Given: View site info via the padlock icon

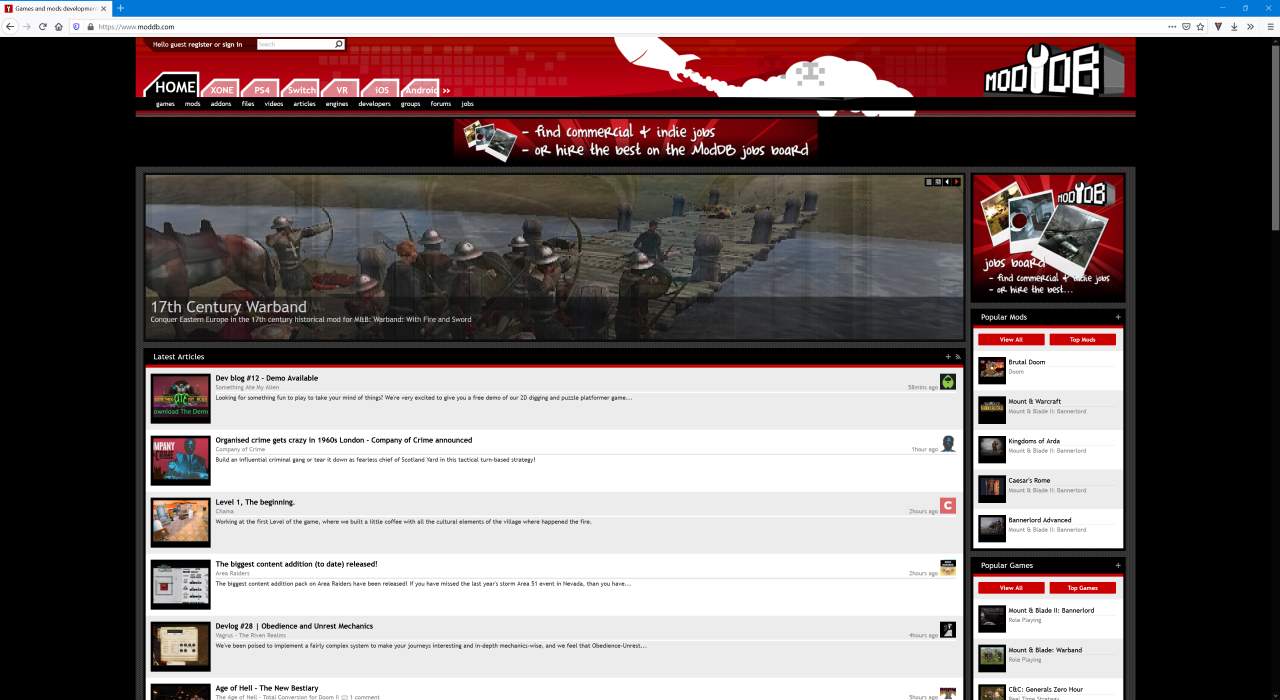Looking at the screenshot, I should point(90,27).
